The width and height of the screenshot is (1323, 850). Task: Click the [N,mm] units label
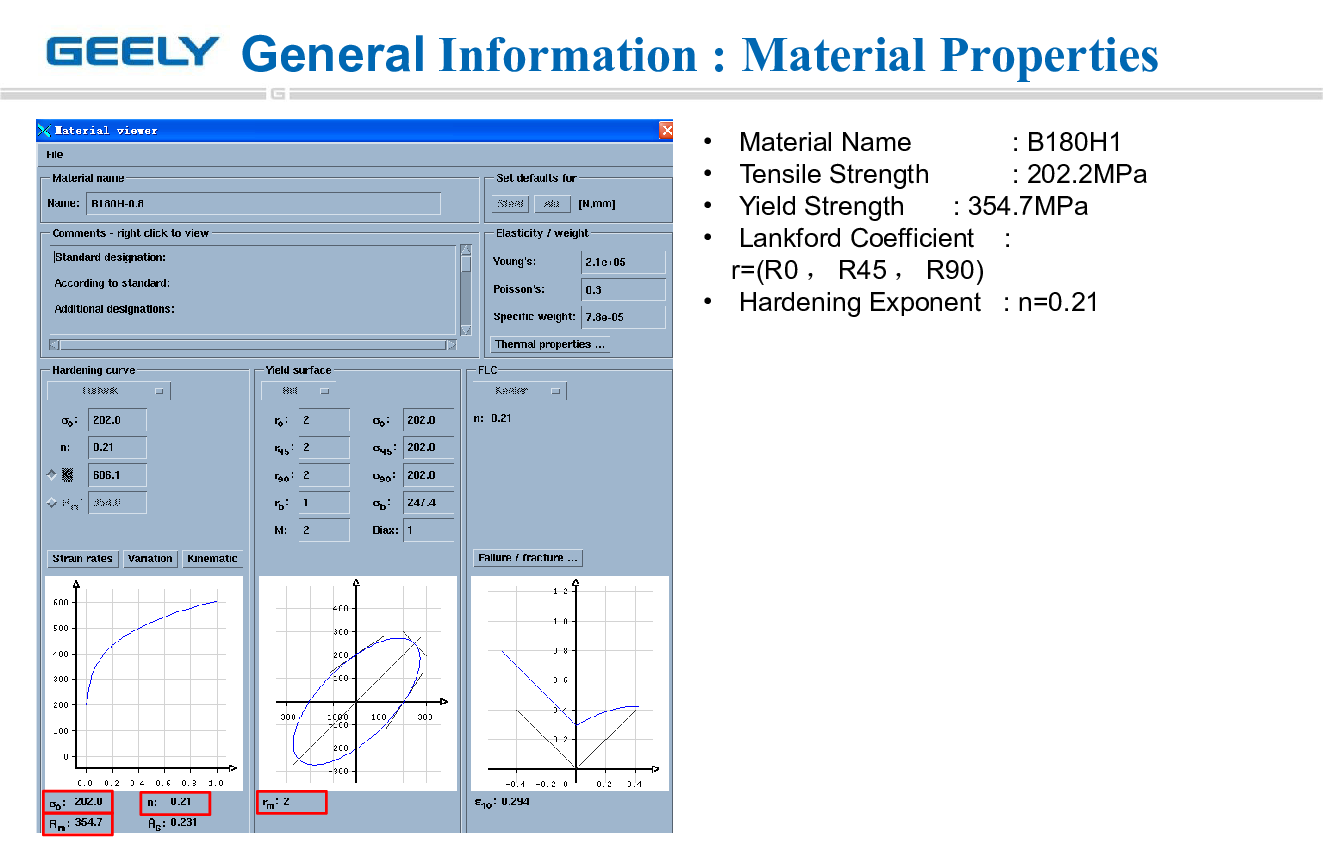[596, 204]
